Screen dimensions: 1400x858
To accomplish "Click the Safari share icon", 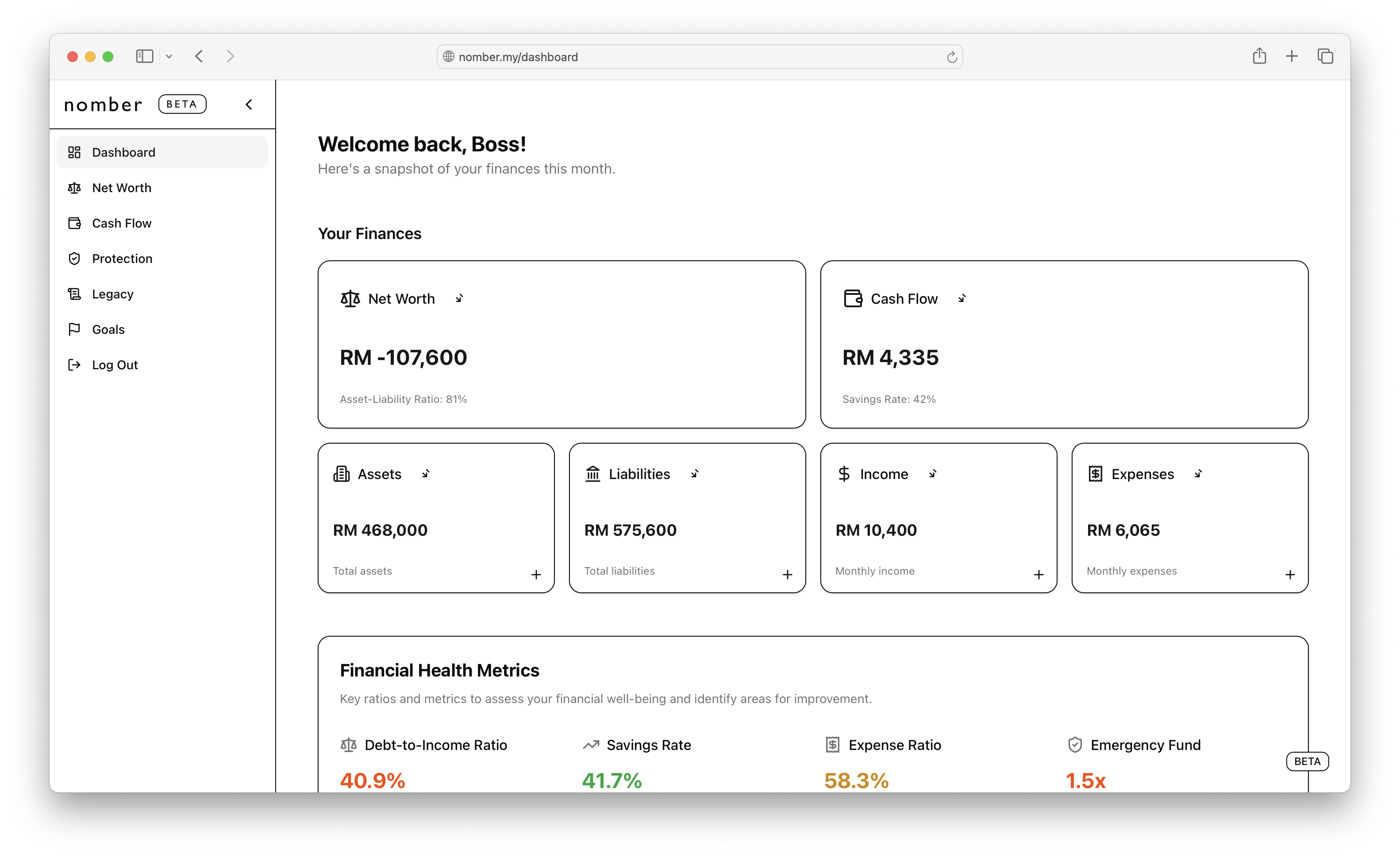I will coord(1260,56).
